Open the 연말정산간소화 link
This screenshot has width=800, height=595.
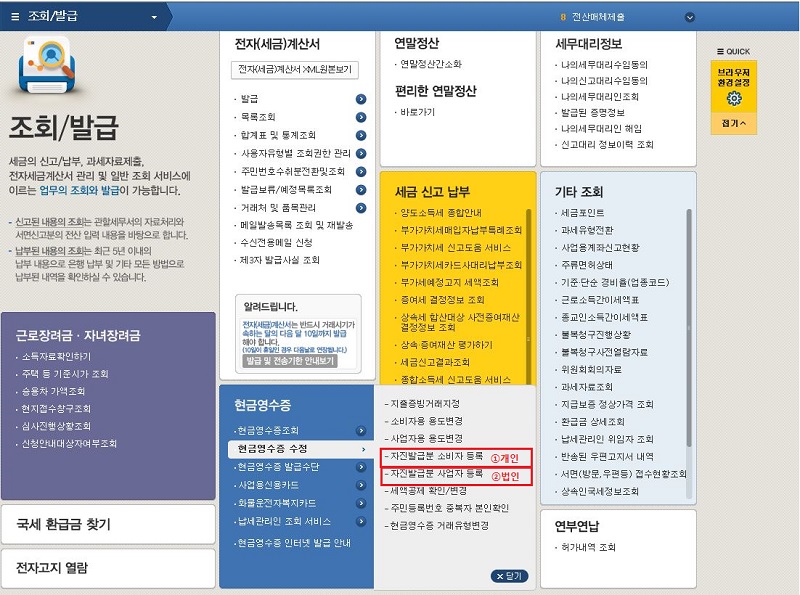pyautogui.click(x=431, y=64)
